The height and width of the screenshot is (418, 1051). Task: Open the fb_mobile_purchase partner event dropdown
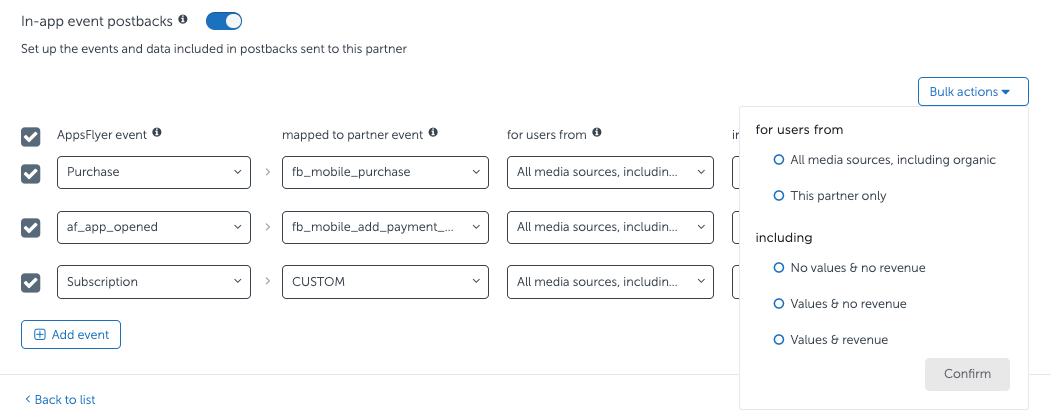385,172
